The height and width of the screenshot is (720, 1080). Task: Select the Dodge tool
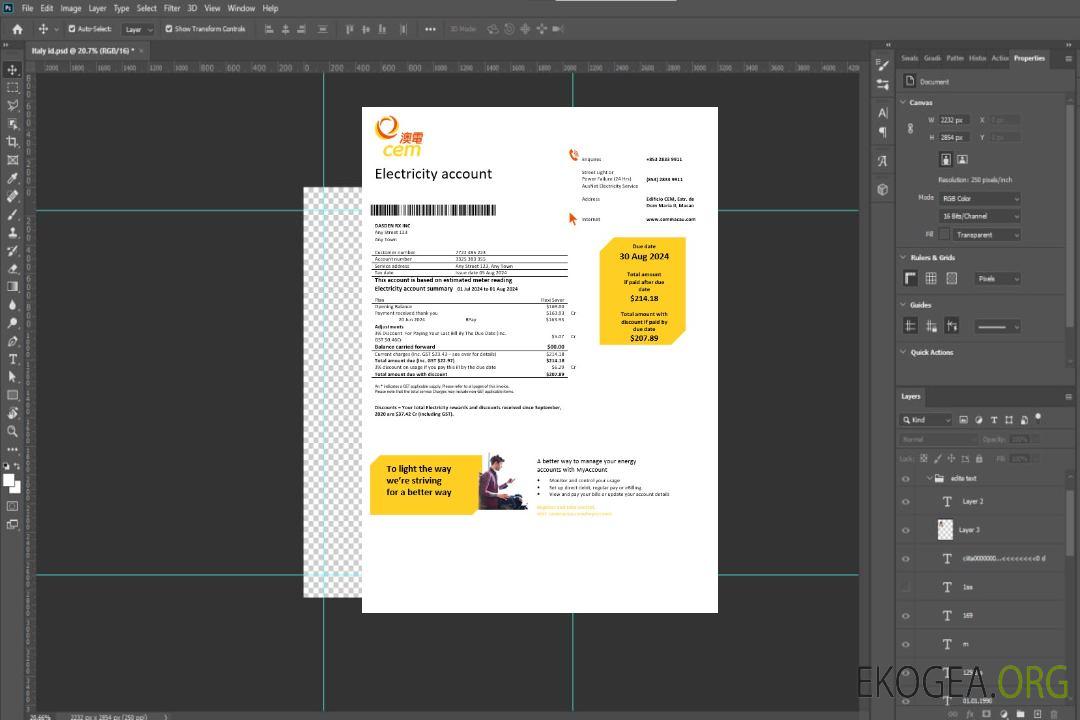click(x=12, y=322)
